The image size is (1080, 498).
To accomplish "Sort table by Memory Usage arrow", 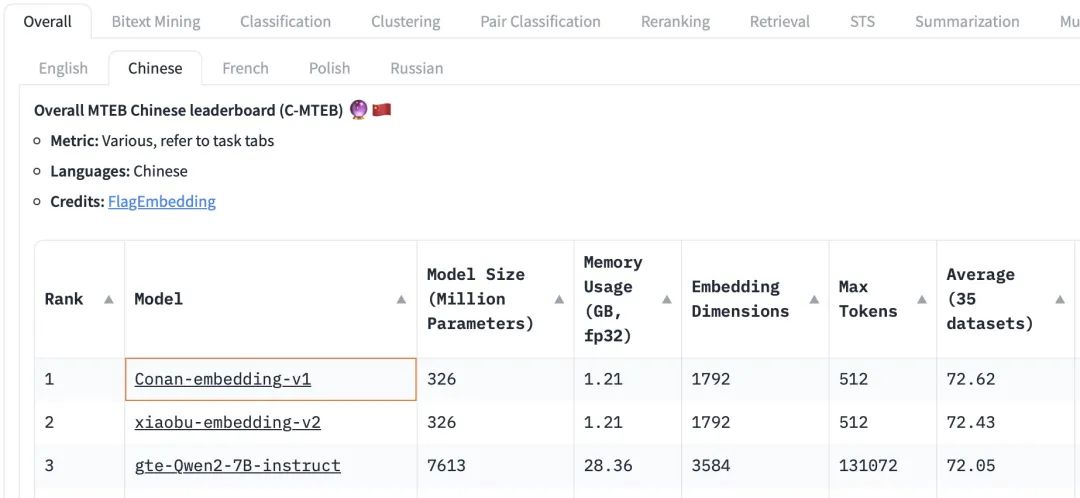I will [x=667, y=299].
